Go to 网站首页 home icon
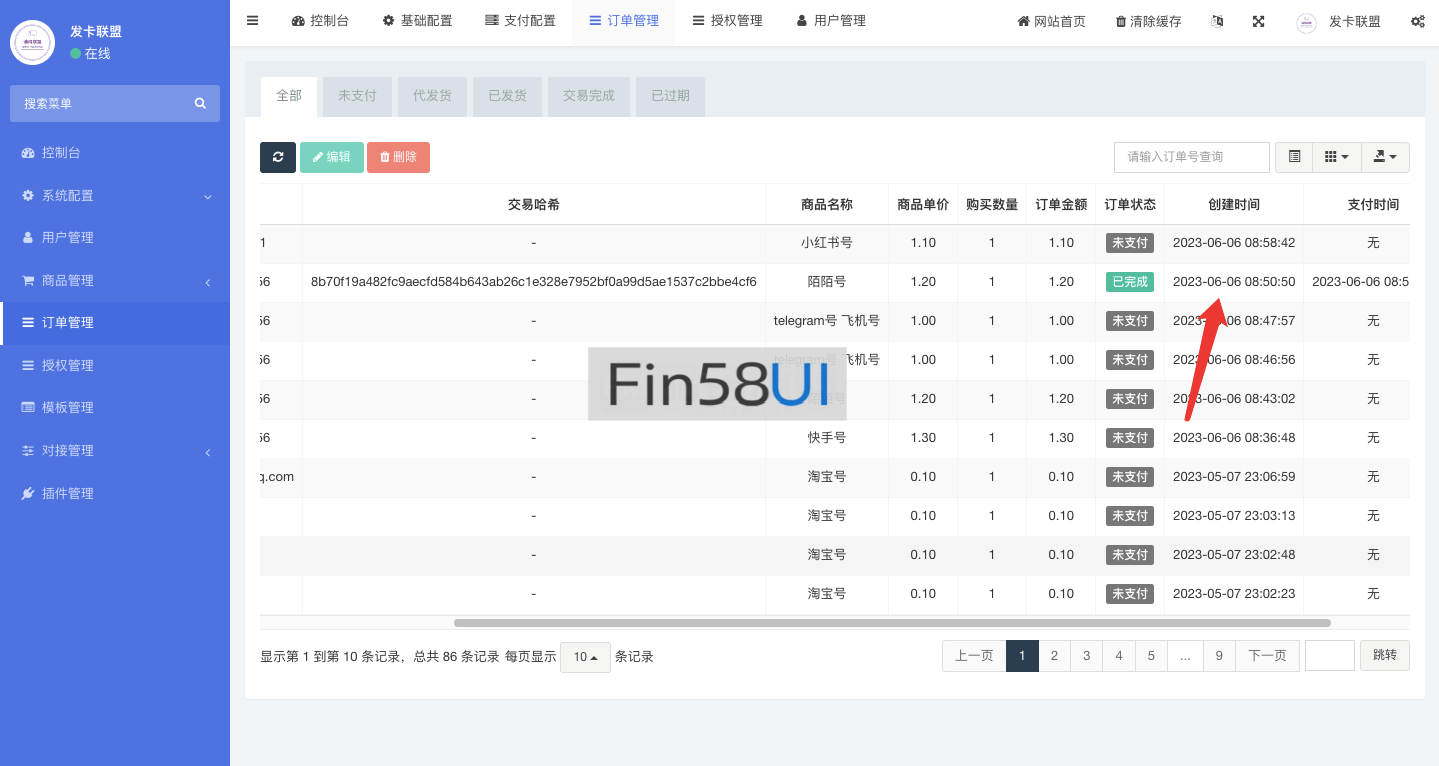 [1051, 21]
